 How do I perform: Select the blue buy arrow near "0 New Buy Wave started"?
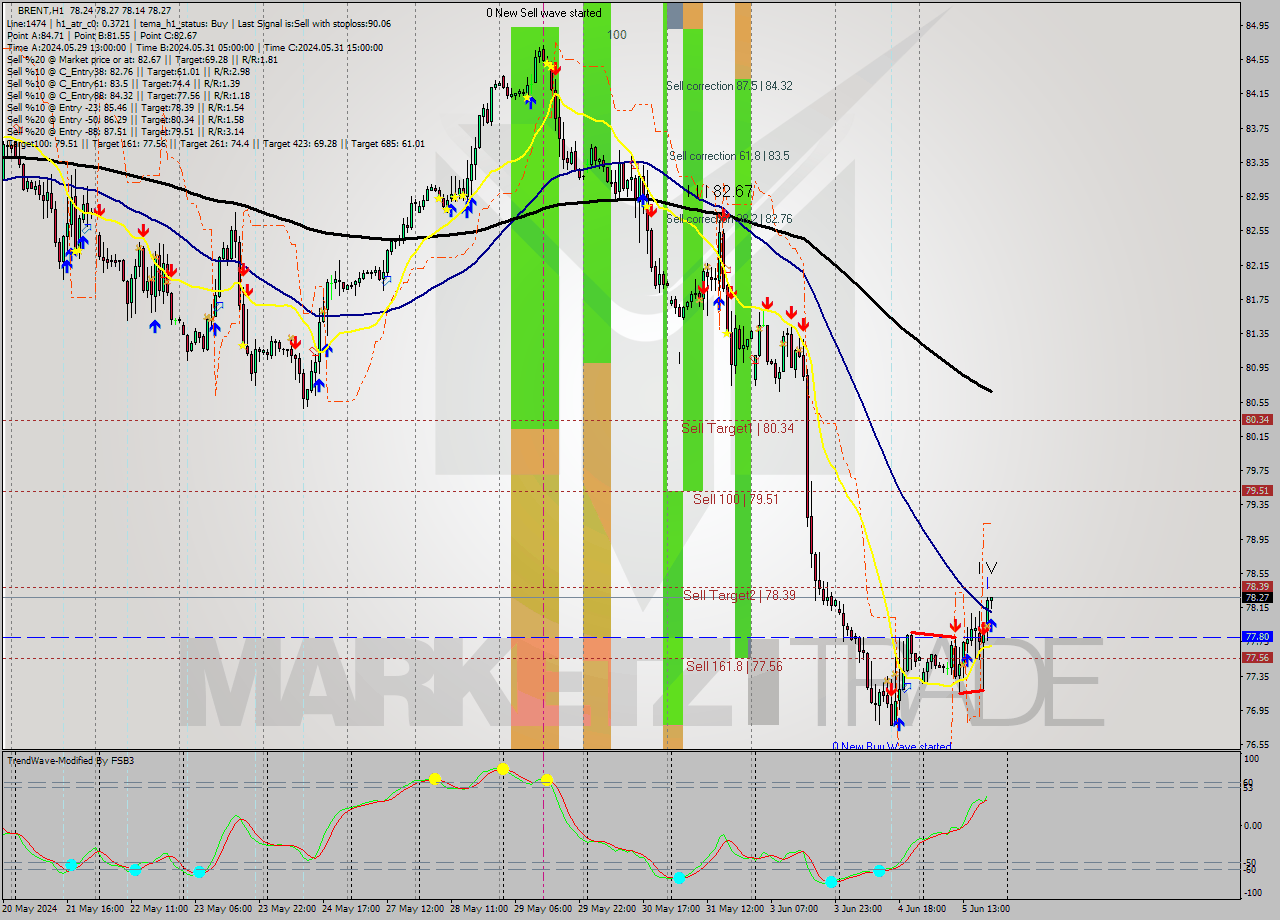[x=898, y=722]
